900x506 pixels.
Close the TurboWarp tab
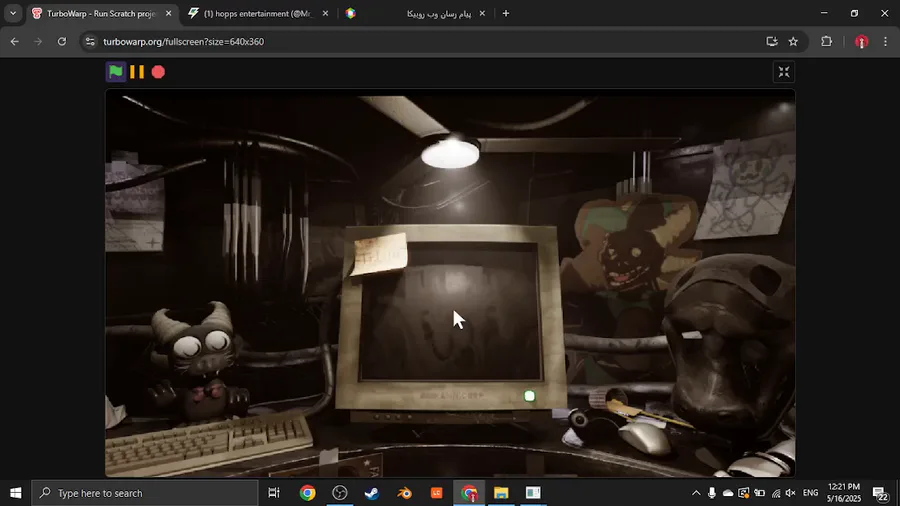click(x=168, y=13)
